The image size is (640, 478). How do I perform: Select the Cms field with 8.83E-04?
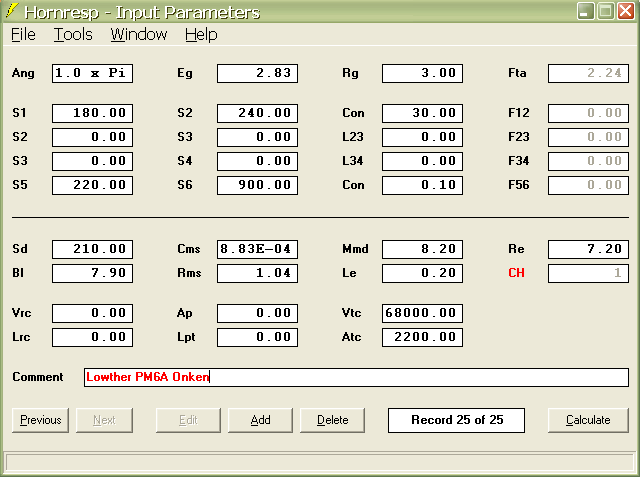[258, 249]
